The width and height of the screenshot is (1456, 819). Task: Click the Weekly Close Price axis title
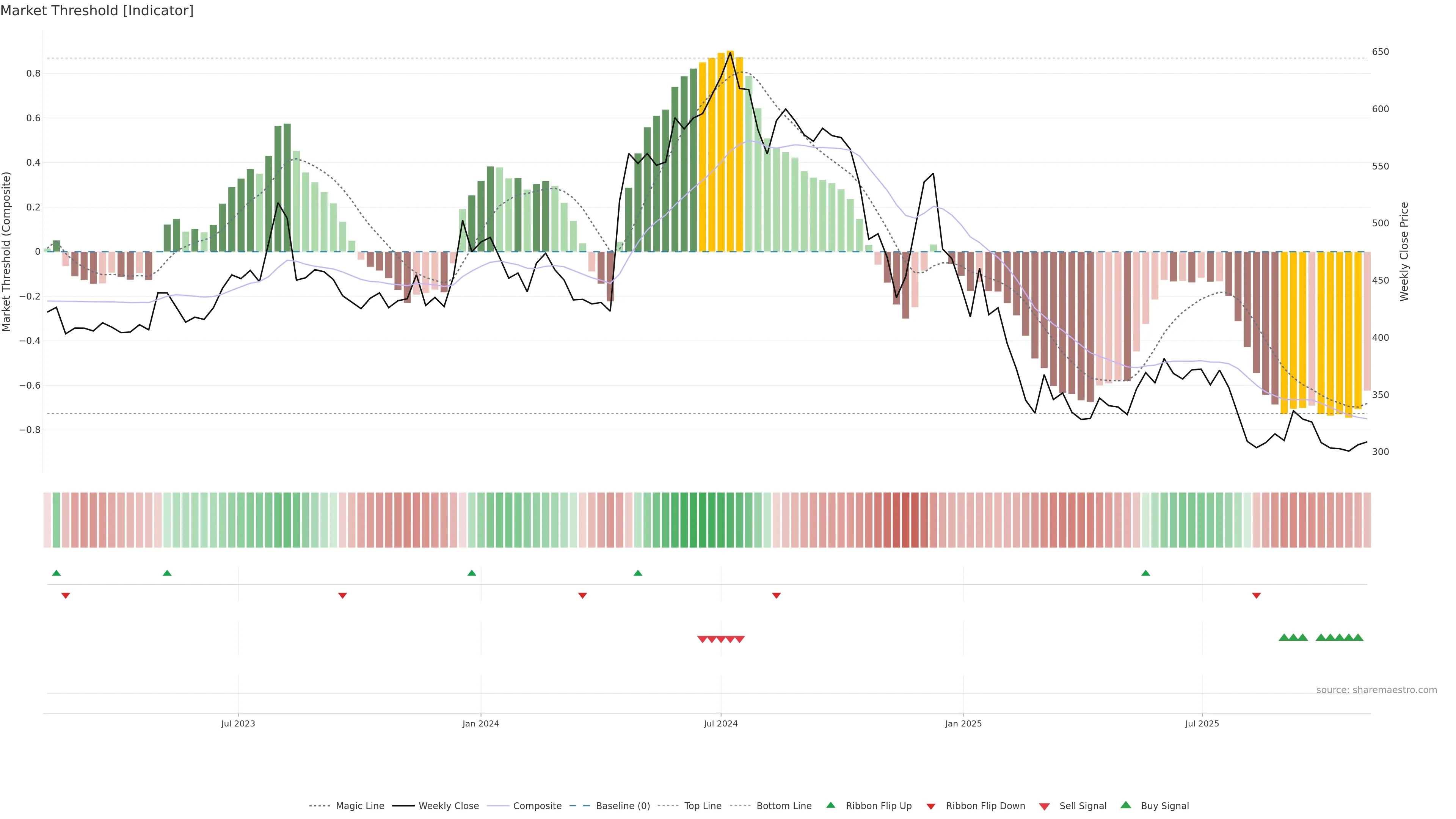coord(1404,251)
